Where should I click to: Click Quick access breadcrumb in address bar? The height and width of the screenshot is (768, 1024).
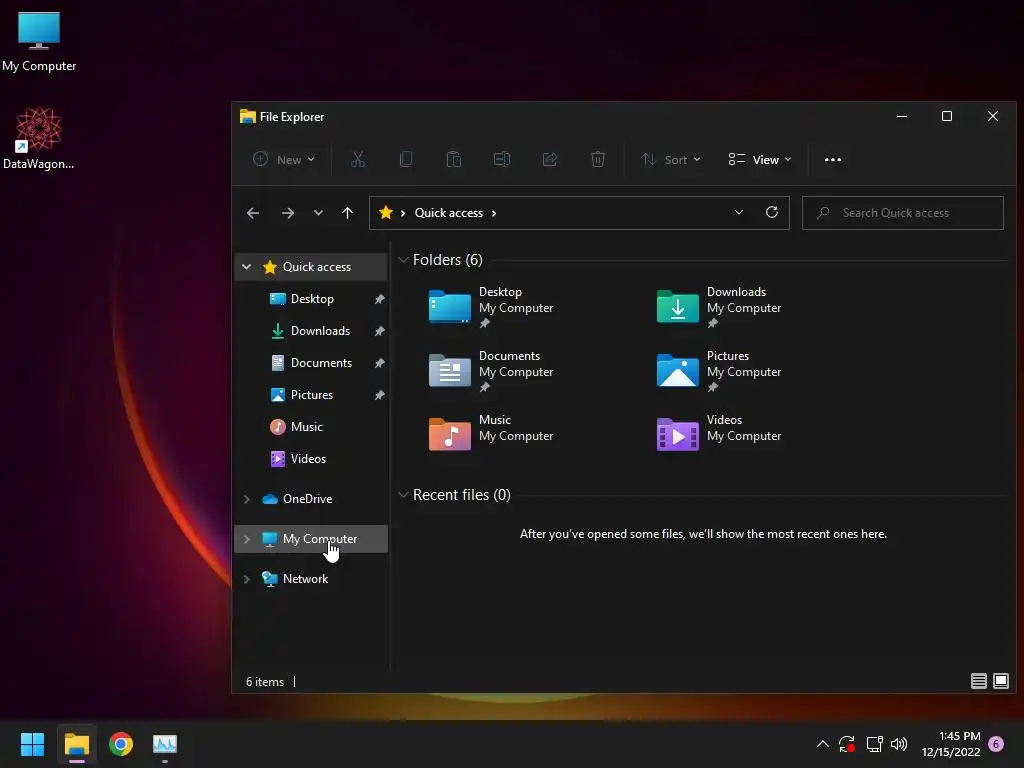click(449, 213)
